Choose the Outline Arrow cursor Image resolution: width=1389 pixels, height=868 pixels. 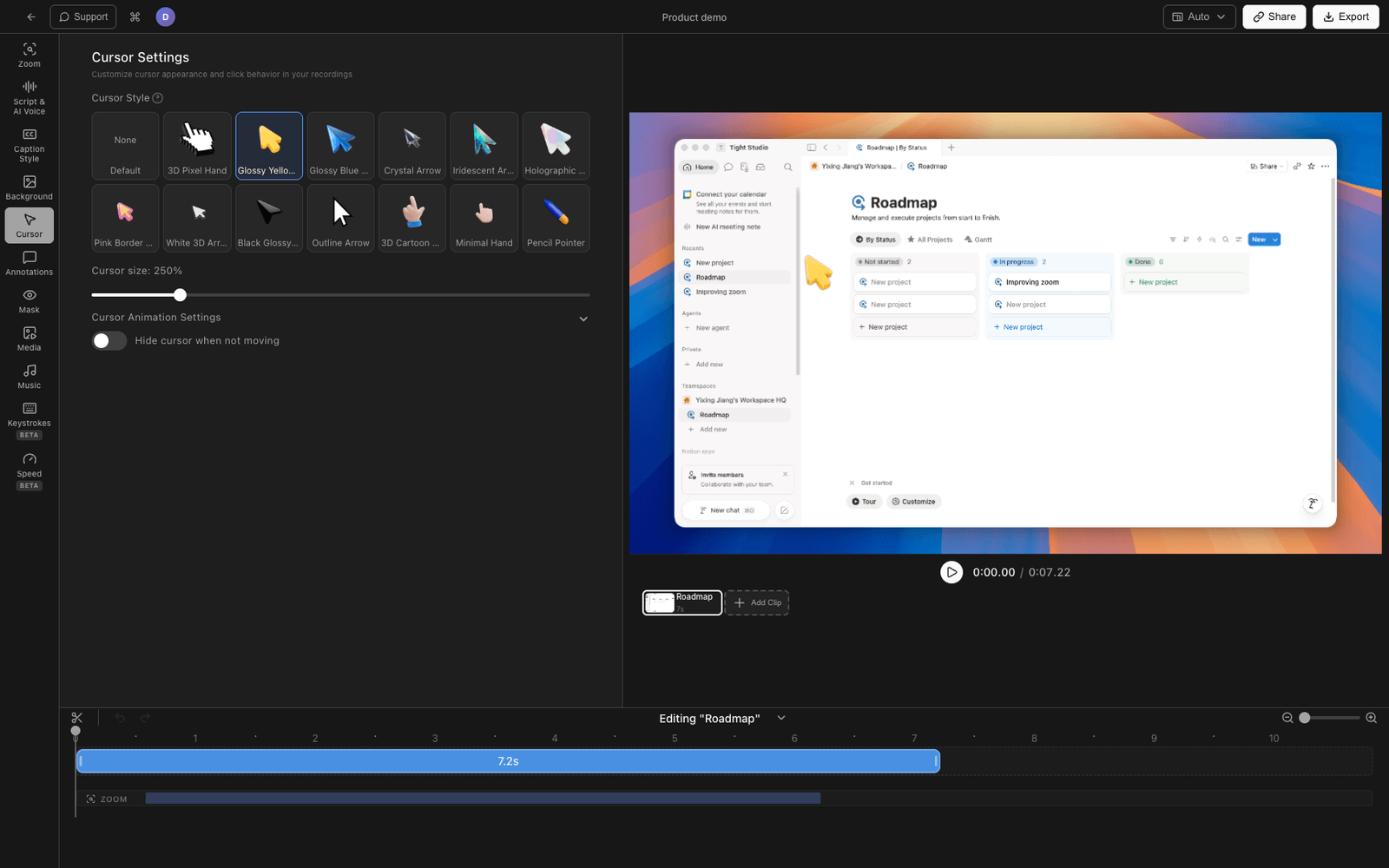(340, 218)
